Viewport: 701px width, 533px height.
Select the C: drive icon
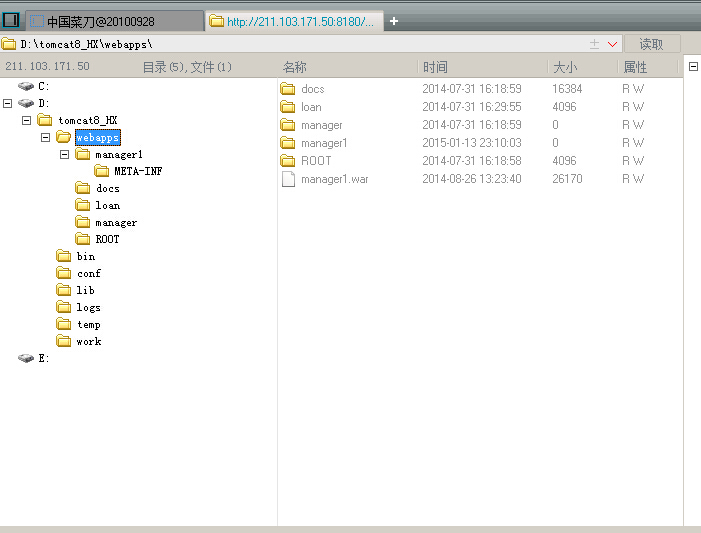coord(26,86)
